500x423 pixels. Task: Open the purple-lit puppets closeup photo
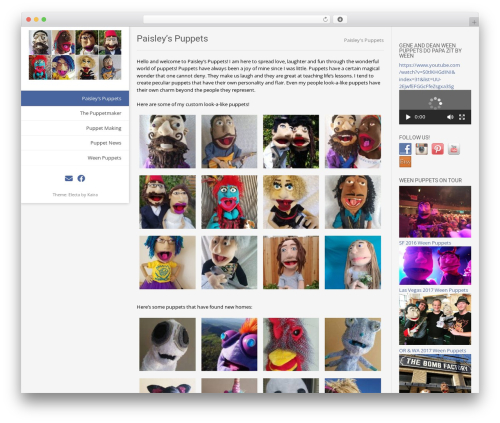[435, 266]
